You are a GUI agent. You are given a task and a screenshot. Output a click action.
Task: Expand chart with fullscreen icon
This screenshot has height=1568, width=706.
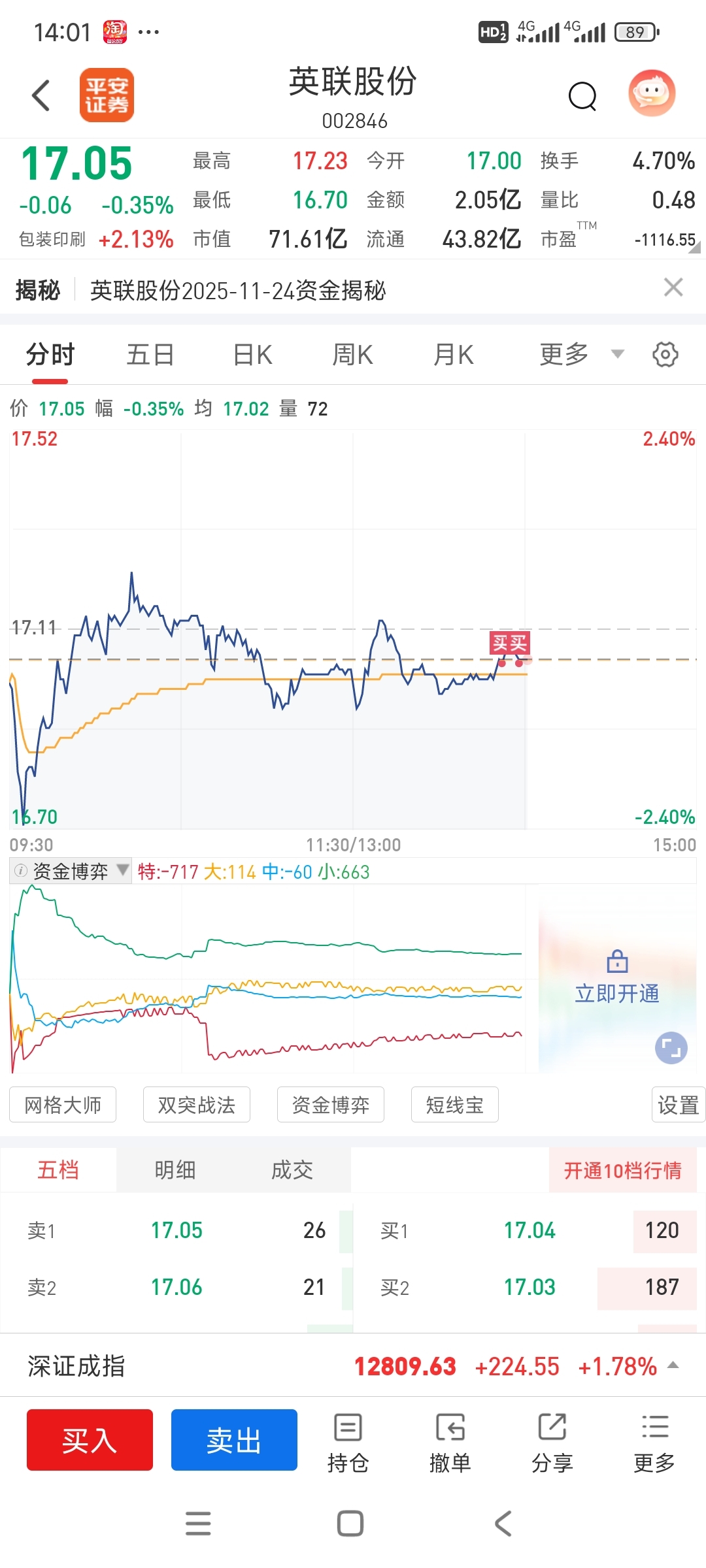click(x=671, y=1048)
